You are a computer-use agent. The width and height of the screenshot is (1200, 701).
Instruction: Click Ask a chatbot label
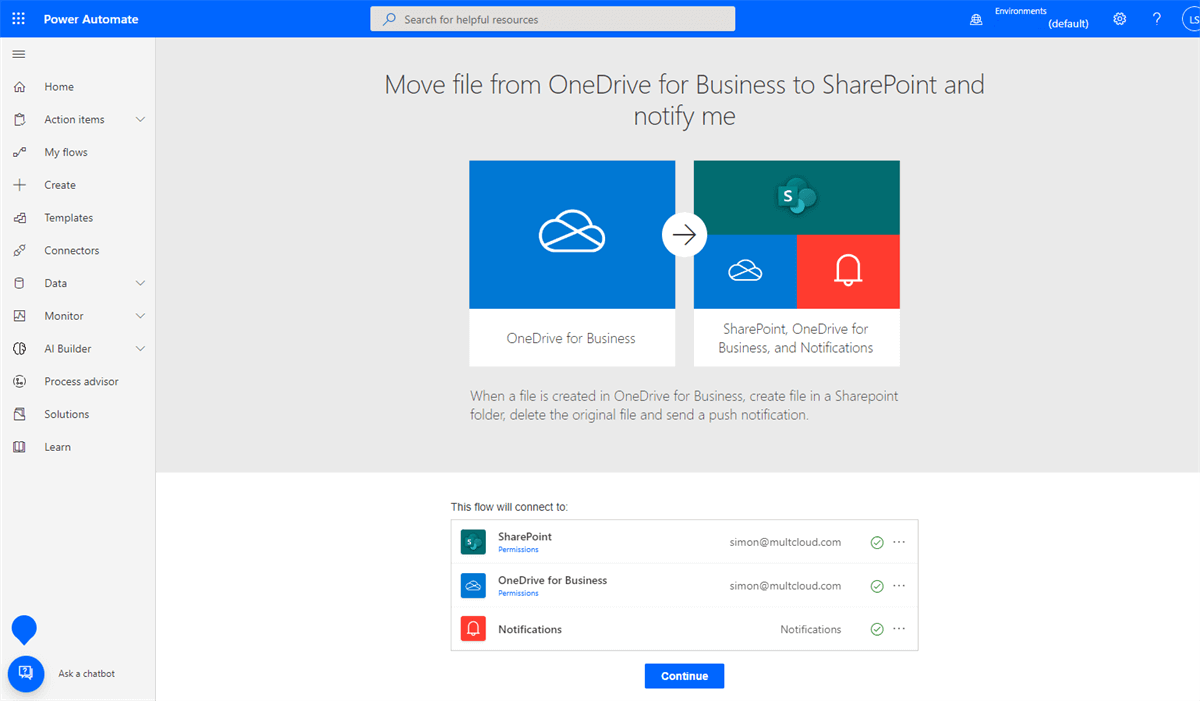86,674
